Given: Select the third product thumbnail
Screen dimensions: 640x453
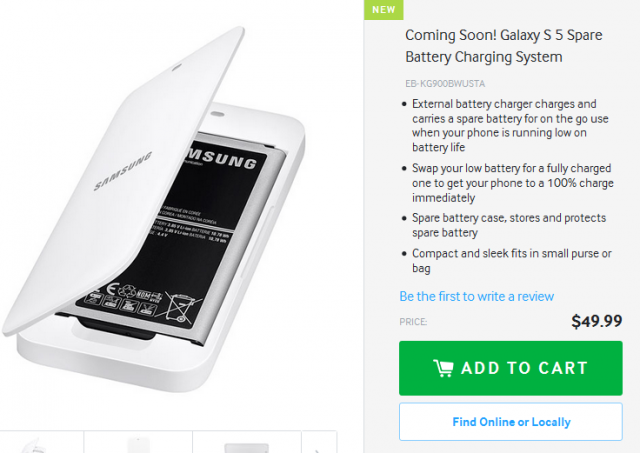Looking at the screenshot, I should tap(246, 445).
